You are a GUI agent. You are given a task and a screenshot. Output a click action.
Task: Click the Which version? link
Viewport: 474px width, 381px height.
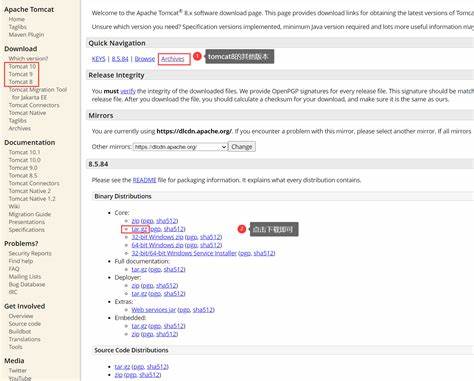point(28,59)
